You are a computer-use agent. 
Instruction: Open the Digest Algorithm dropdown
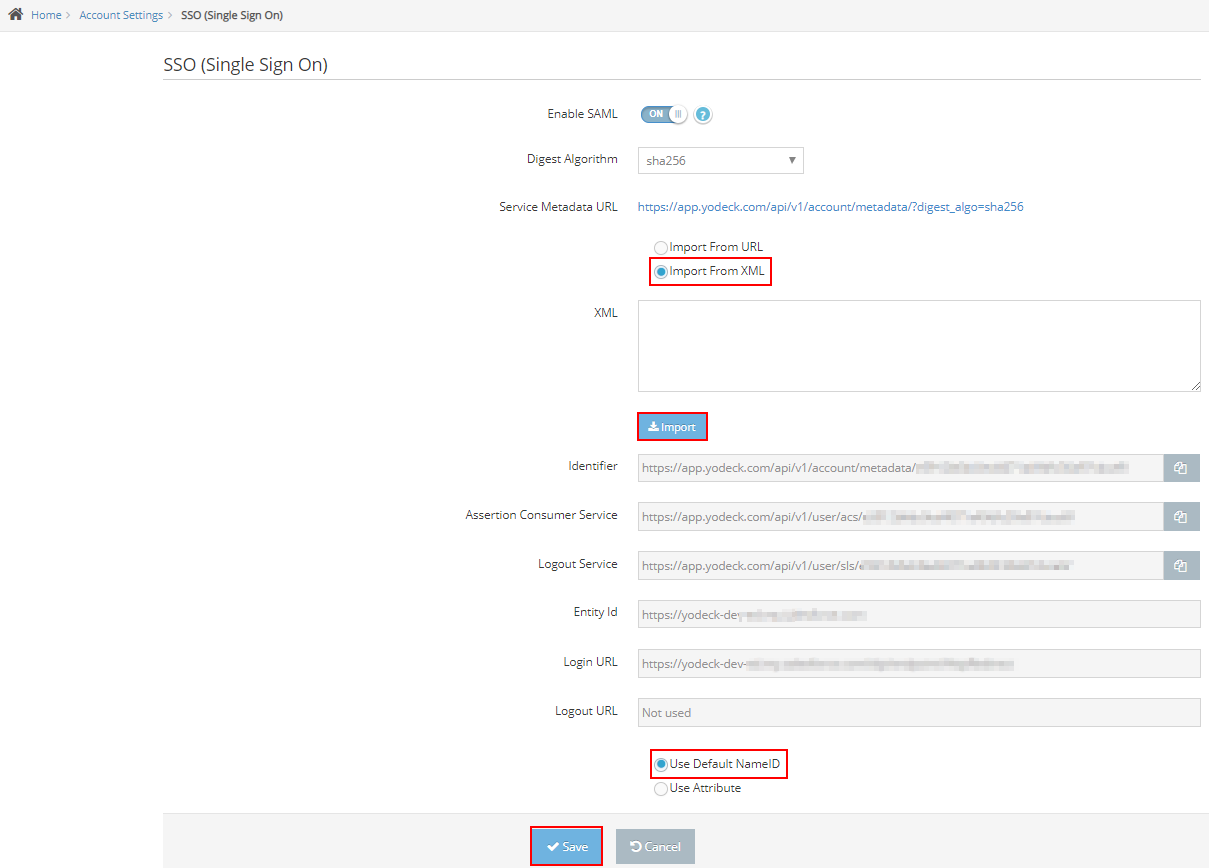(x=720, y=160)
